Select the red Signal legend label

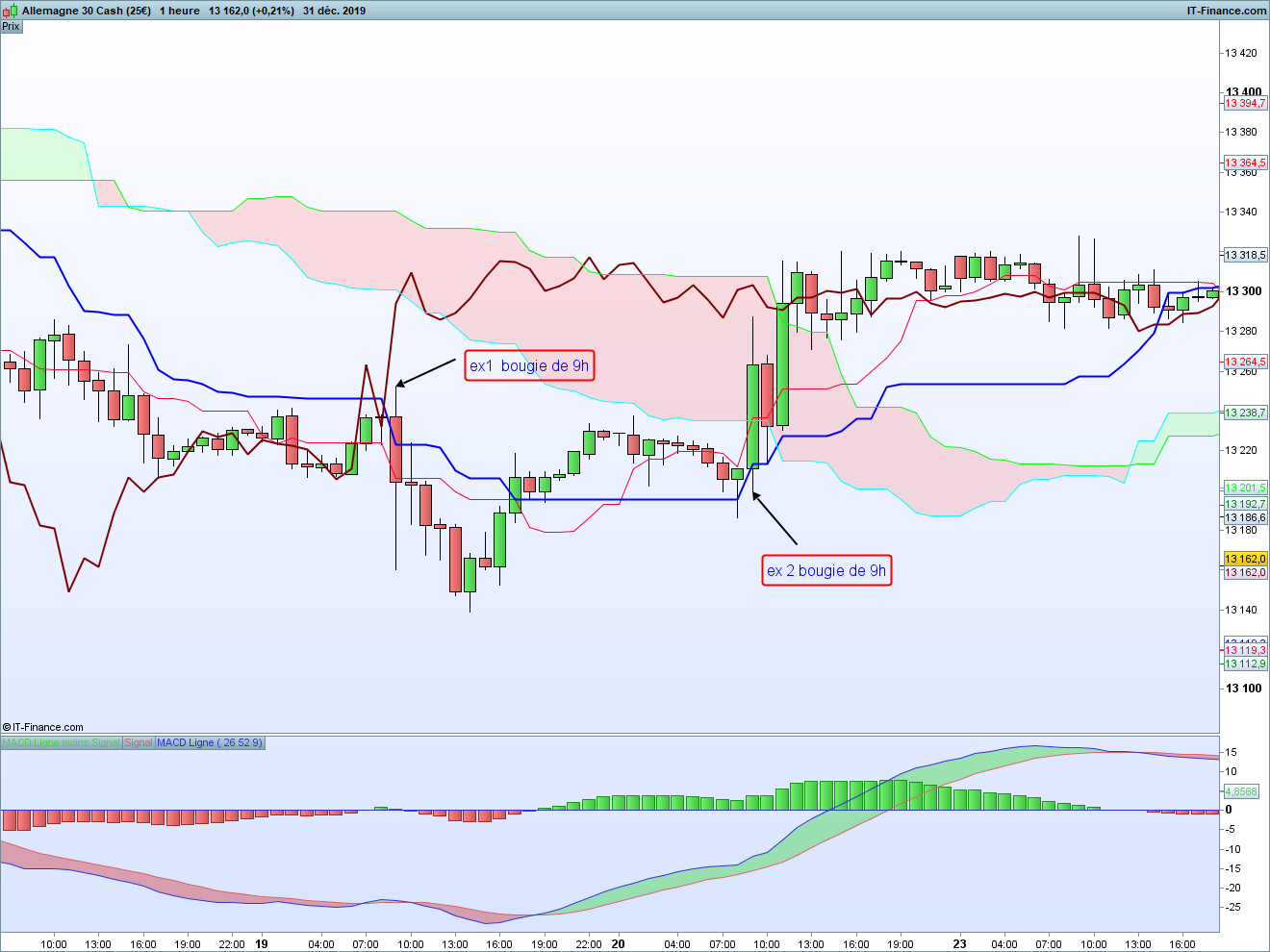pos(139,742)
